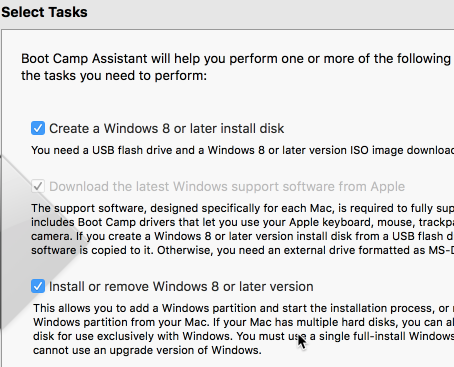Uncheck the Create a Windows 8 install disk checkbox
Viewport: 454px width, 367px height.
38,128
